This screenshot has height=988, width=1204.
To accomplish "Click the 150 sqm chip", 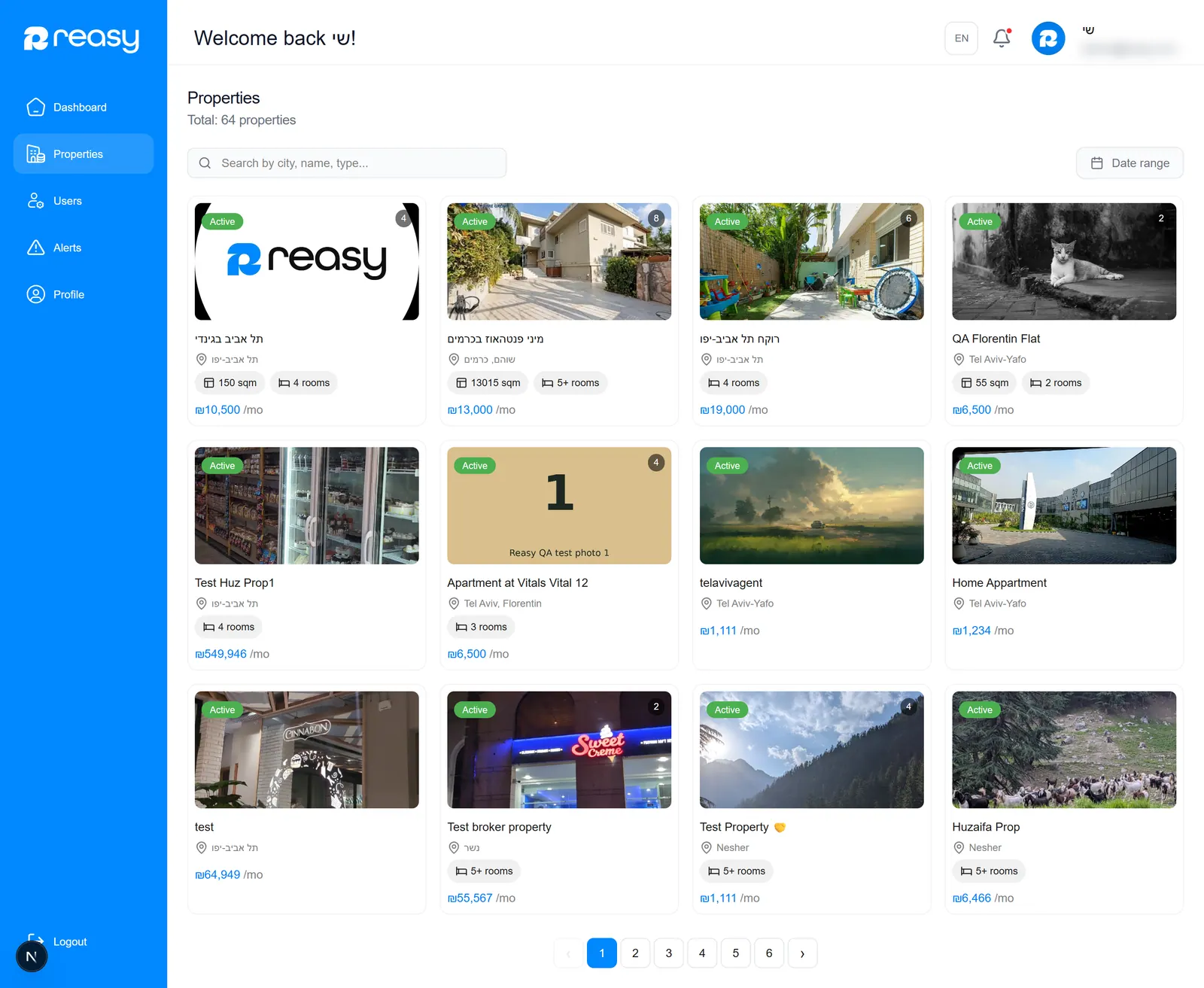I will point(230,383).
